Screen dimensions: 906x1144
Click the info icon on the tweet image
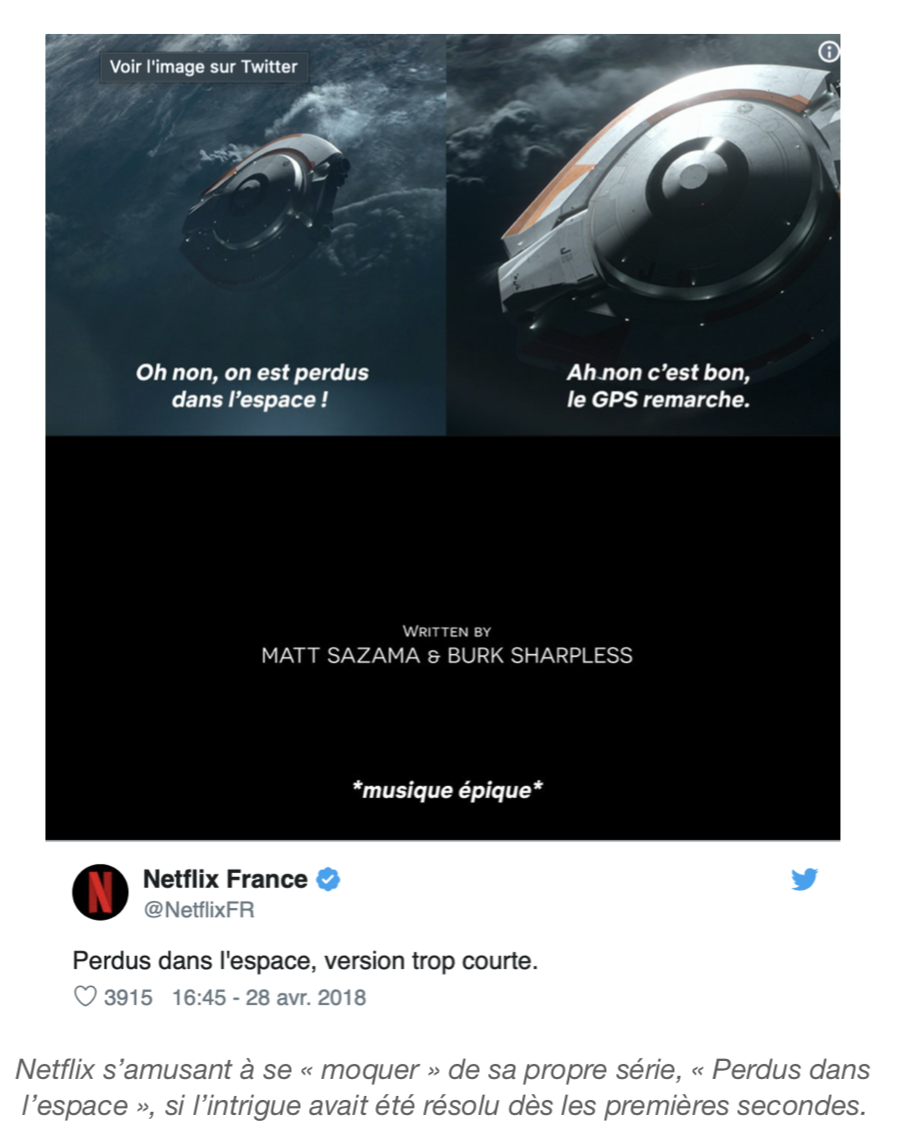coord(828,52)
